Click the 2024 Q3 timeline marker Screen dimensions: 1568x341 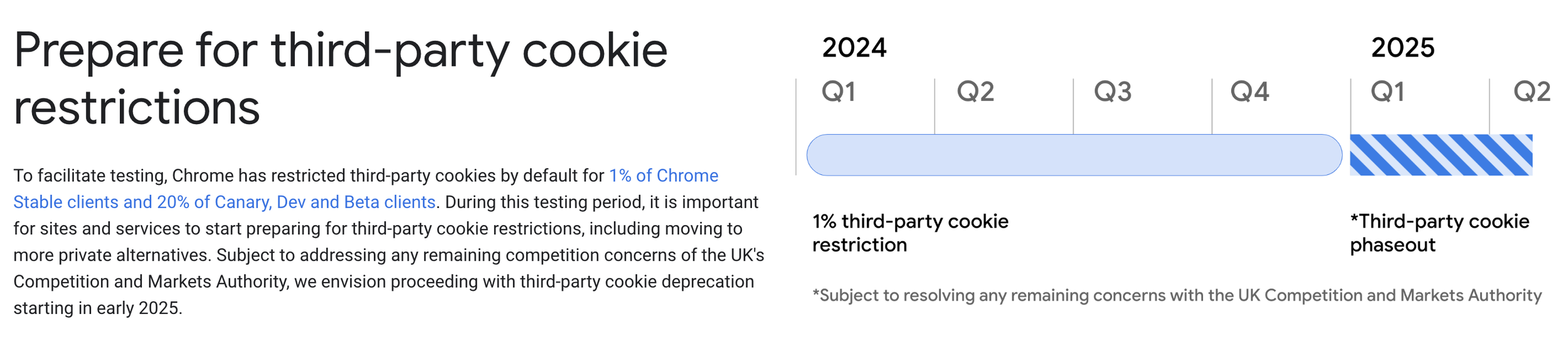coord(1113,92)
